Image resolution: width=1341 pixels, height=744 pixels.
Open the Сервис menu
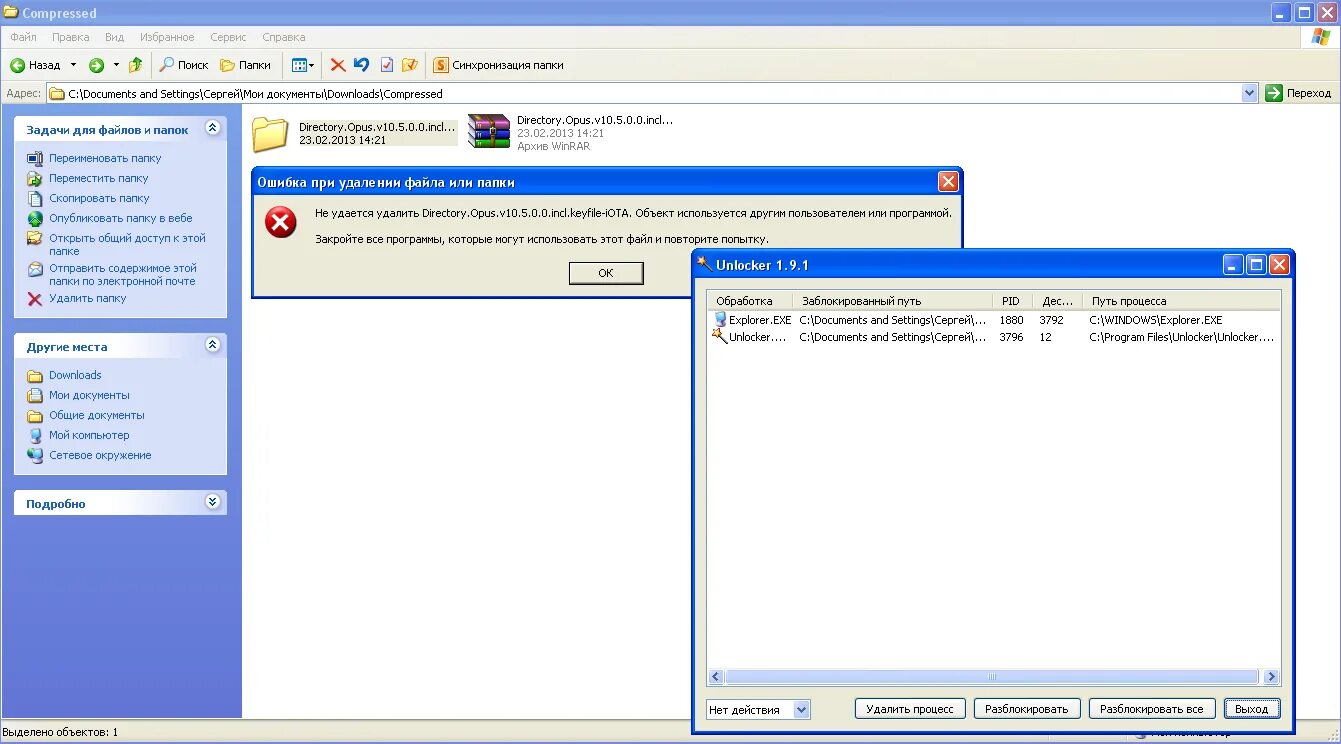pos(228,37)
